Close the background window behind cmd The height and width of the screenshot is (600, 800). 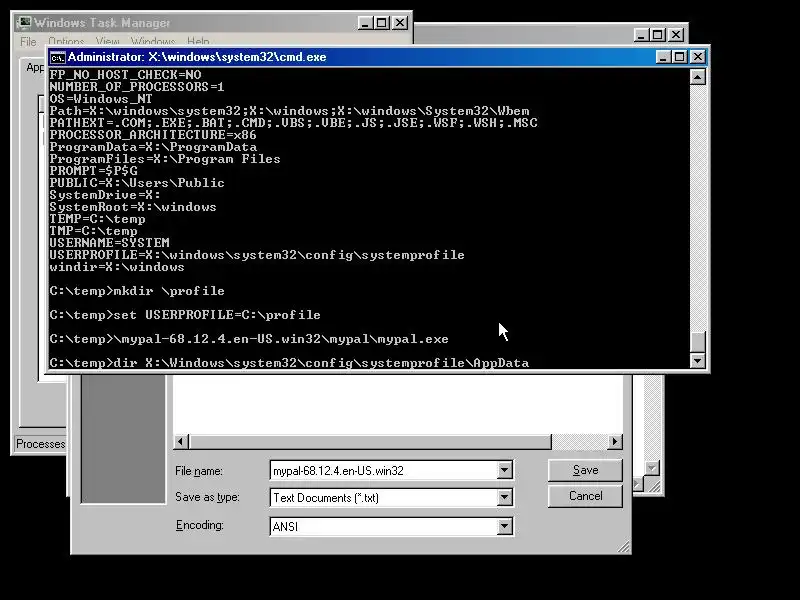click(x=676, y=35)
